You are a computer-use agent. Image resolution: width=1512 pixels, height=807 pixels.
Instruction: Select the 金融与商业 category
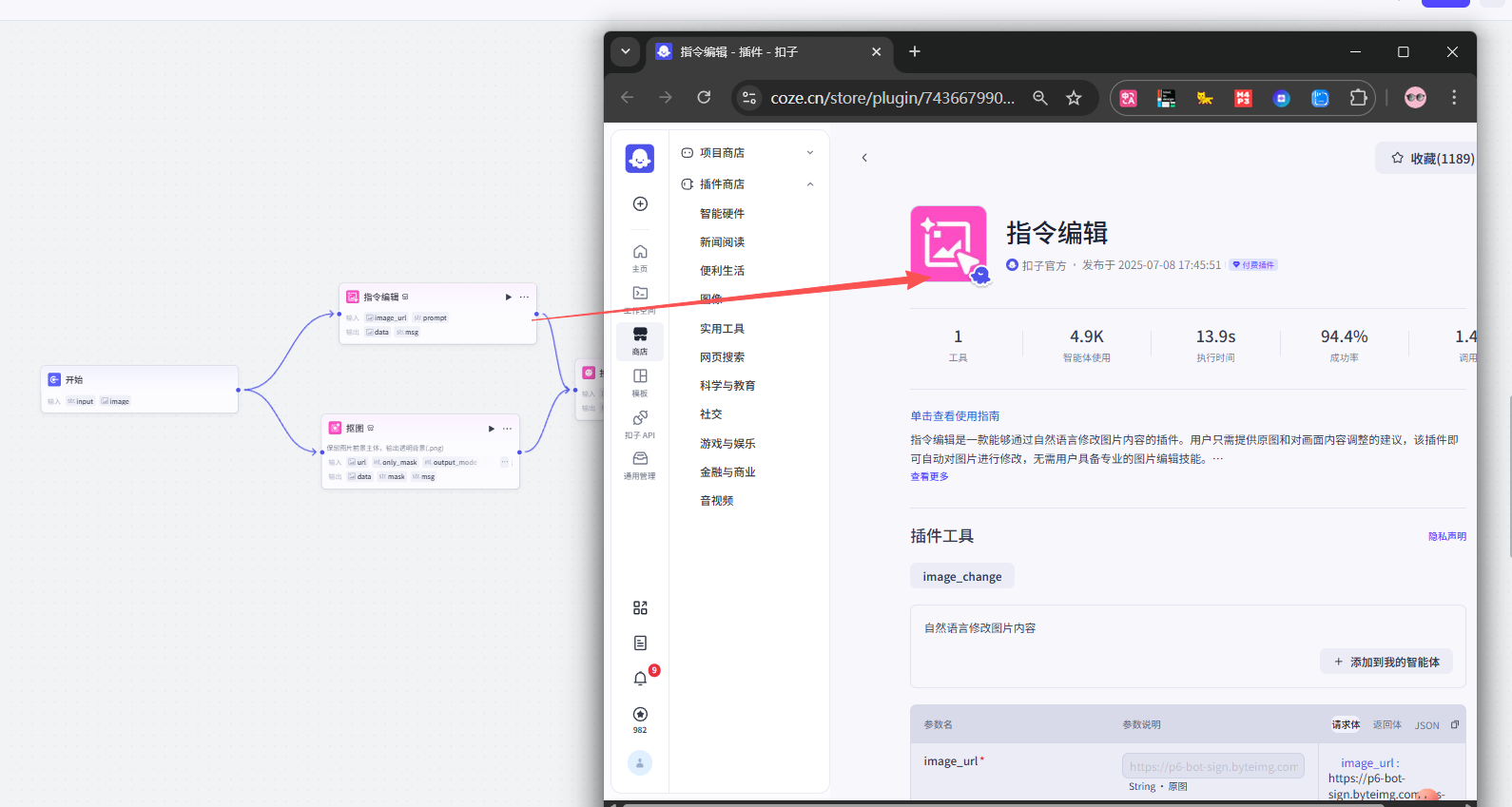727,471
